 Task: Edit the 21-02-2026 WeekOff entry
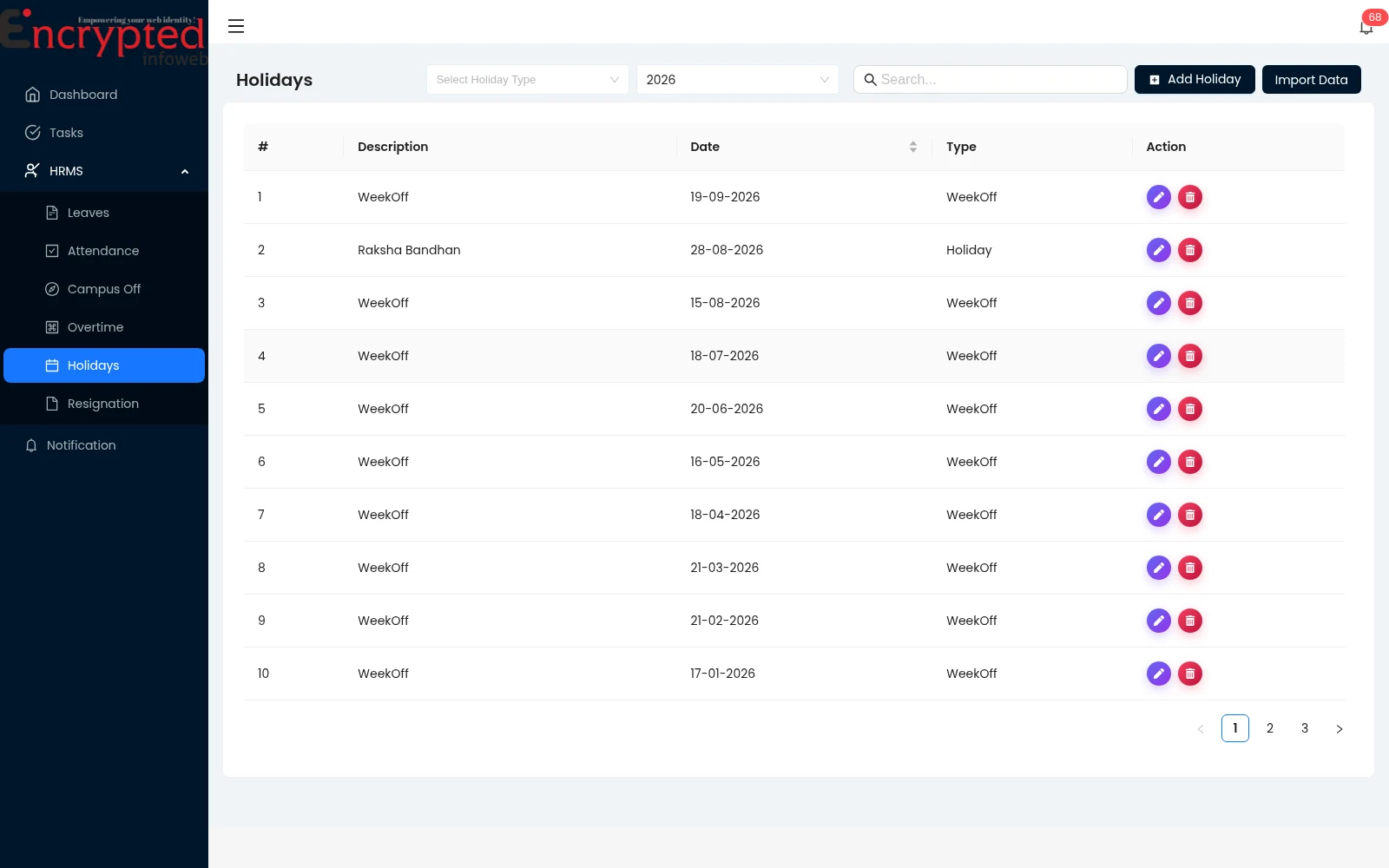[x=1159, y=621]
